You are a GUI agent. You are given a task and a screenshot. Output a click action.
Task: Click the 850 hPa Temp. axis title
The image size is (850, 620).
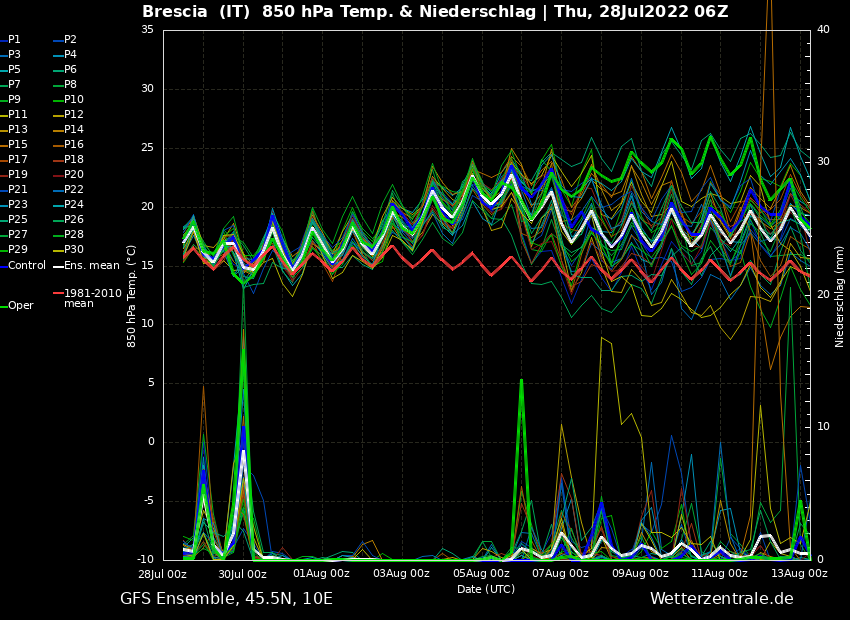132,296
